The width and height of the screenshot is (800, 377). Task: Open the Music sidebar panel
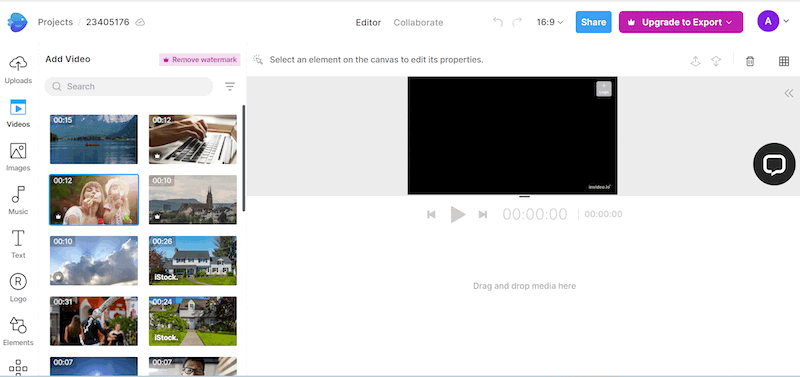click(18, 201)
